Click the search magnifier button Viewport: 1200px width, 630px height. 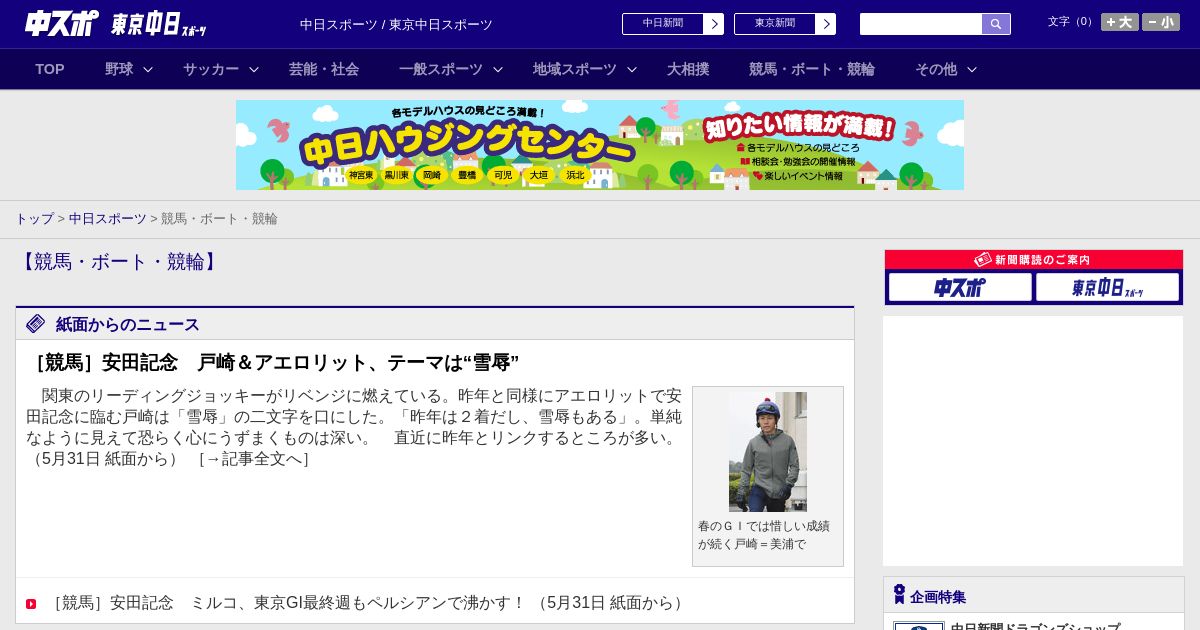(x=996, y=24)
